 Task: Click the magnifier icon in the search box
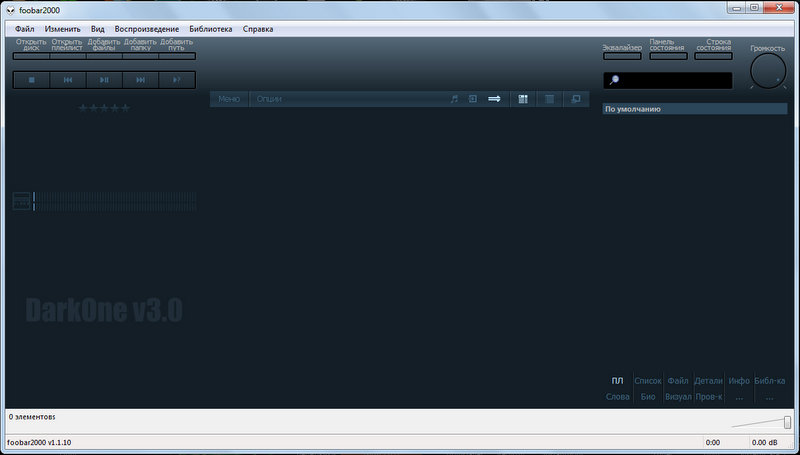pyautogui.click(x=614, y=81)
